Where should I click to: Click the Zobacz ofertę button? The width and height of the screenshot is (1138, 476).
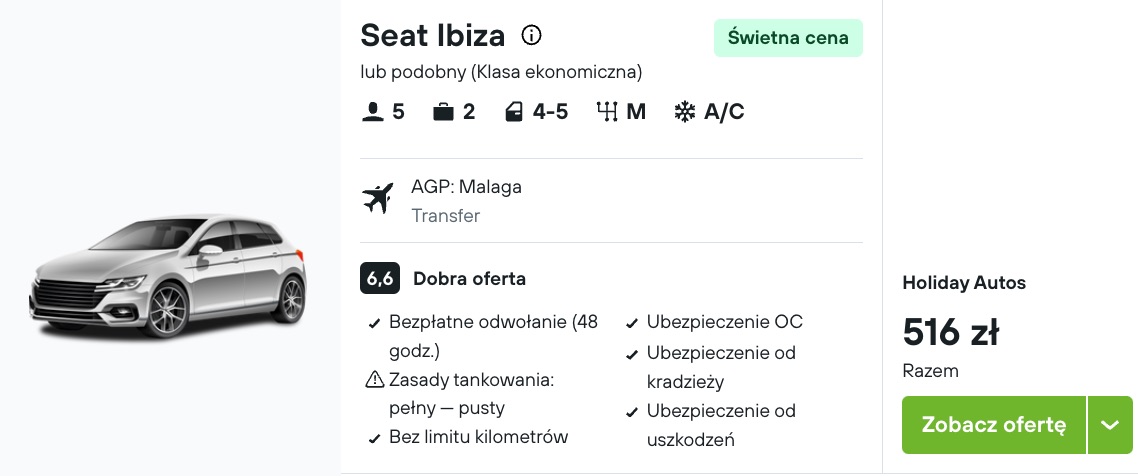(x=994, y=425)
